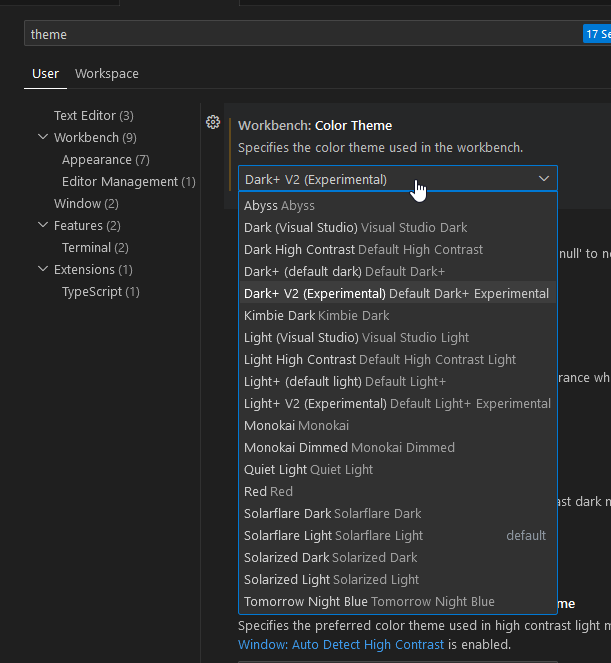
Task: Select Text Editor (3) in settings tree
Action: click(93, 115)
